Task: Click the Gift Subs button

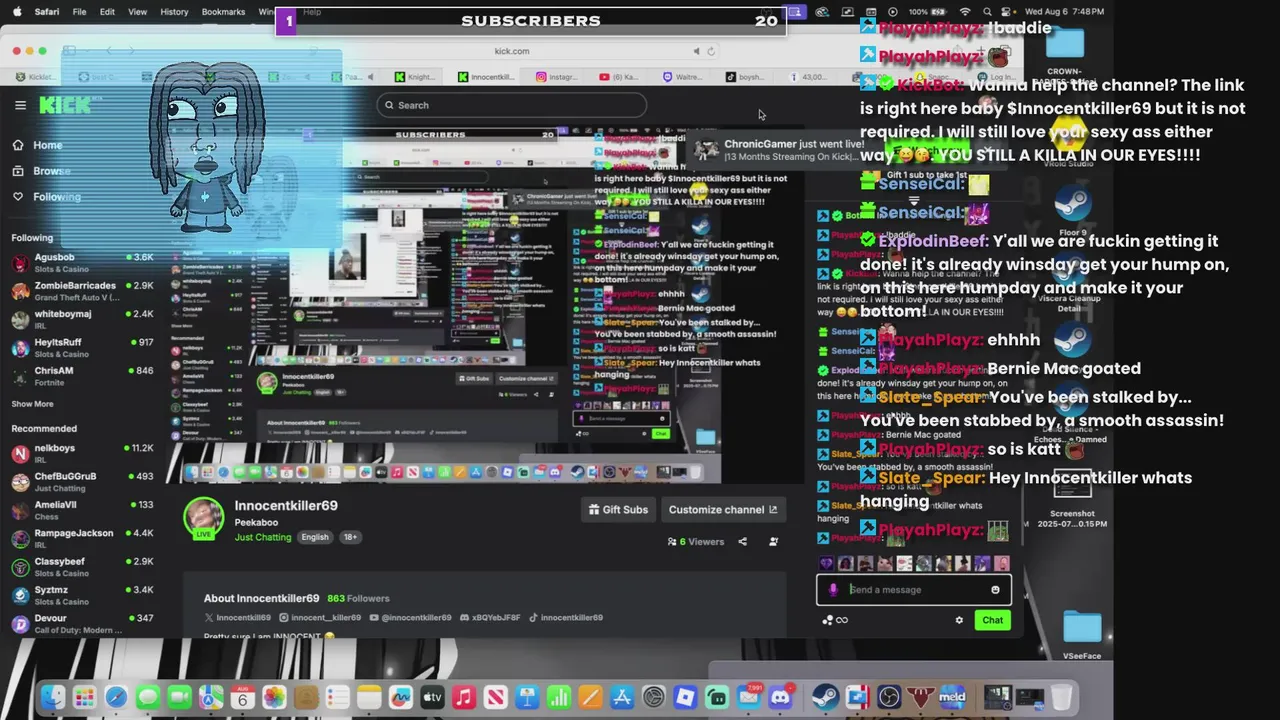Action: coord(618,510)
